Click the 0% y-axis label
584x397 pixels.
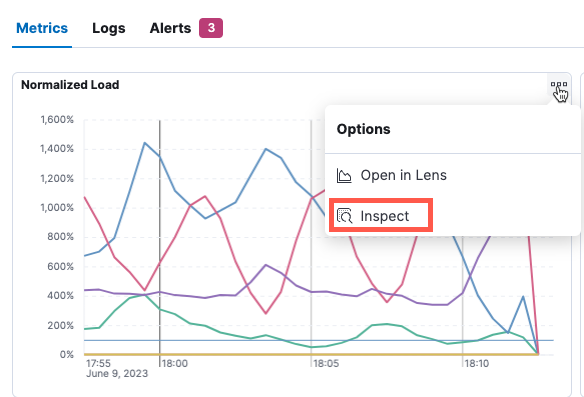[x=67, y=355]
